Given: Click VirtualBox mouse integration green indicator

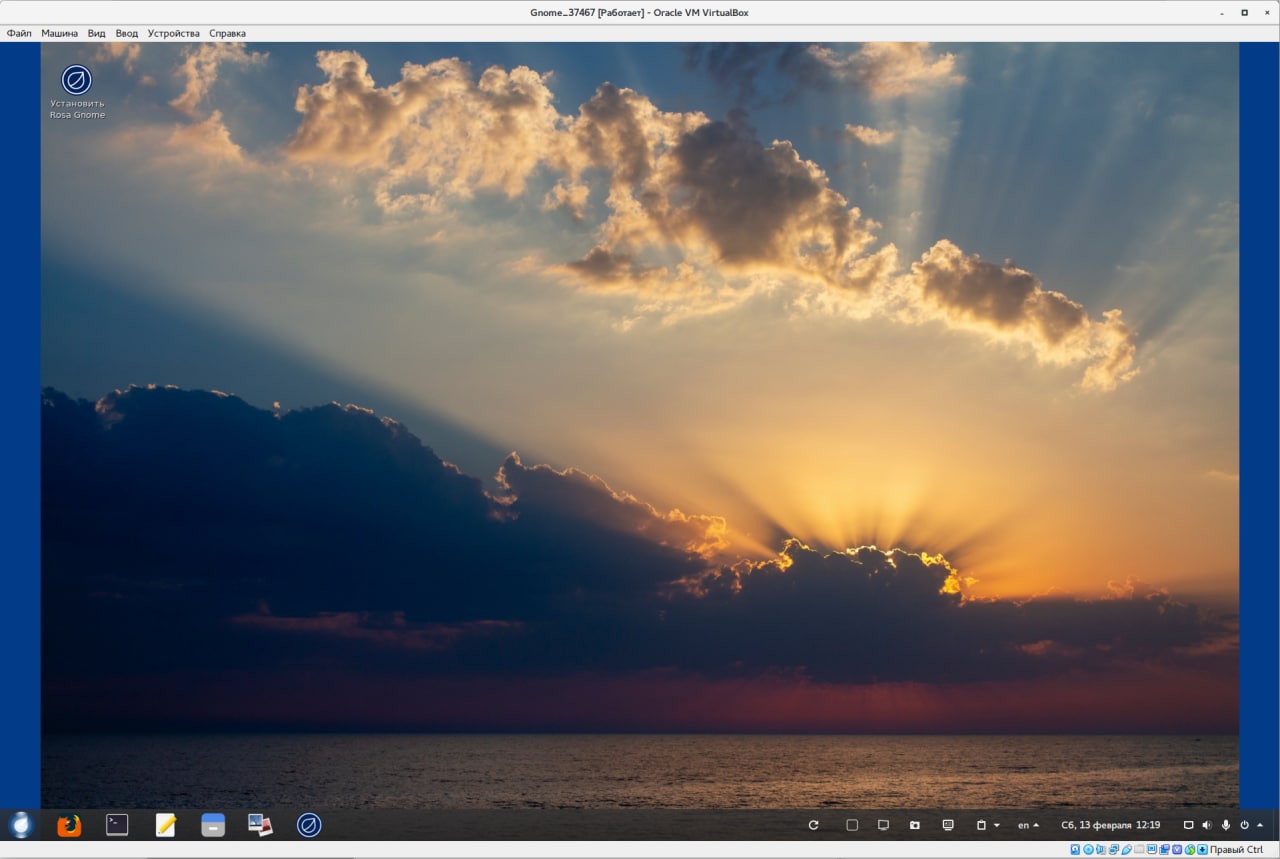Looking at the screenshot, I should [1190, 849].
